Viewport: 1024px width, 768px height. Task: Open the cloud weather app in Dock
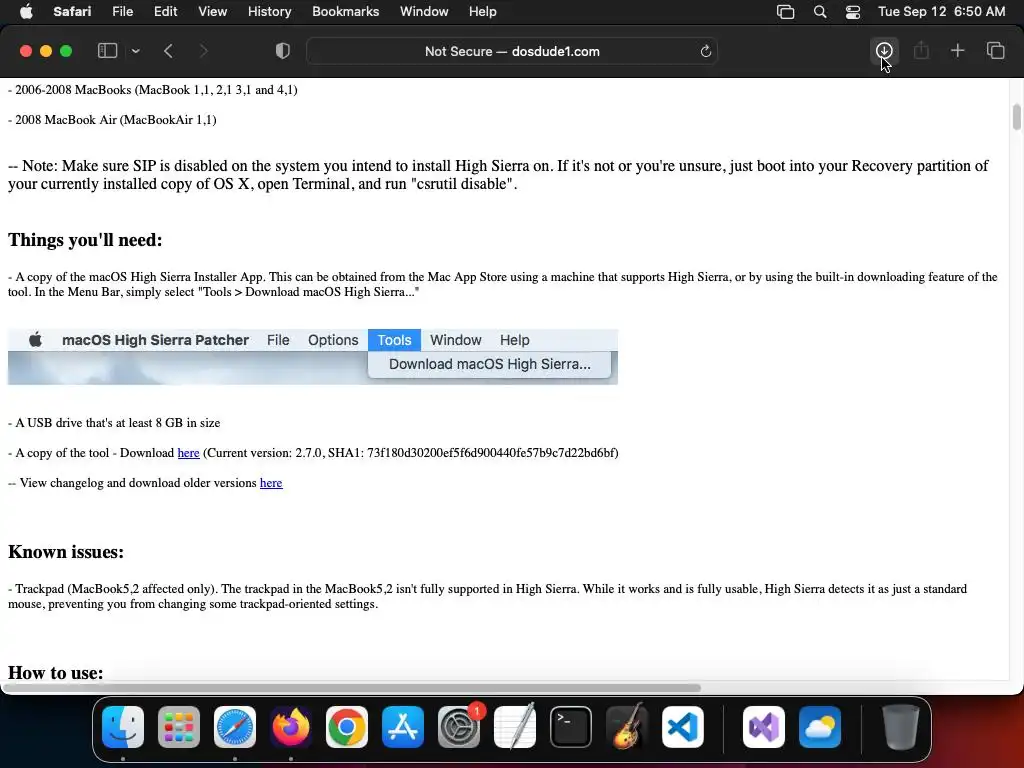820,727
